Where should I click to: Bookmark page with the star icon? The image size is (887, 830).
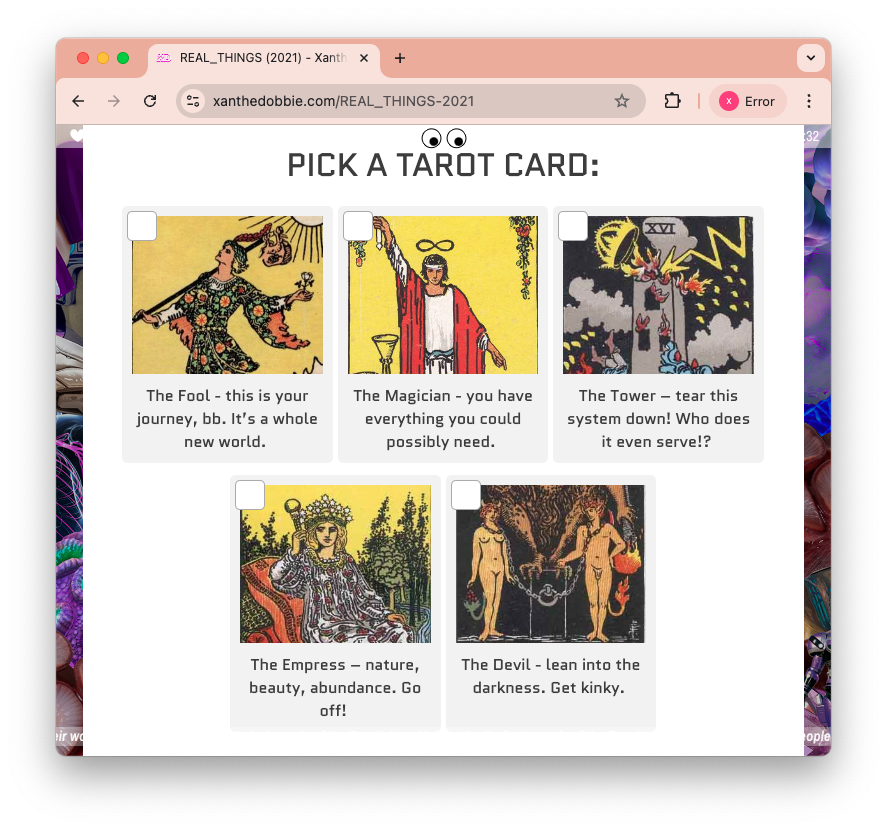622,101
